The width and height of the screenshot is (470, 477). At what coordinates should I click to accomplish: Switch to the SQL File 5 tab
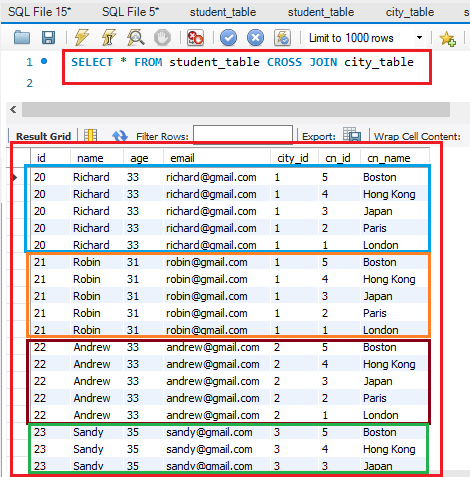pos(130,12)
